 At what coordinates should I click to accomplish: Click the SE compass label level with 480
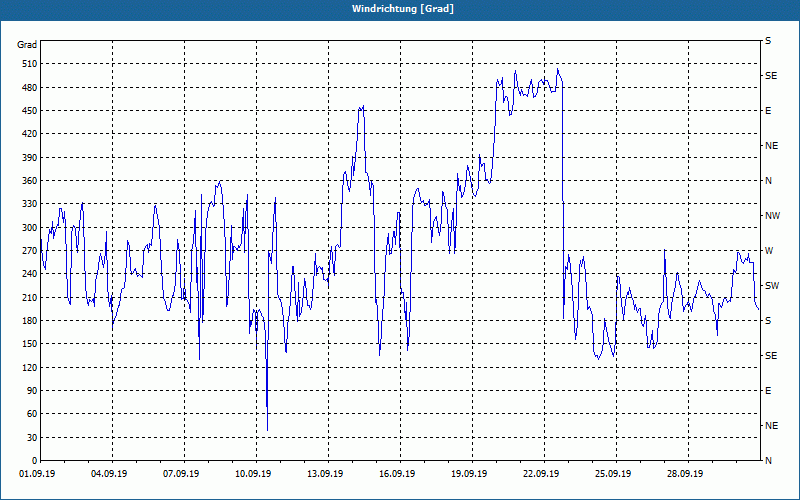coord(771,76)
